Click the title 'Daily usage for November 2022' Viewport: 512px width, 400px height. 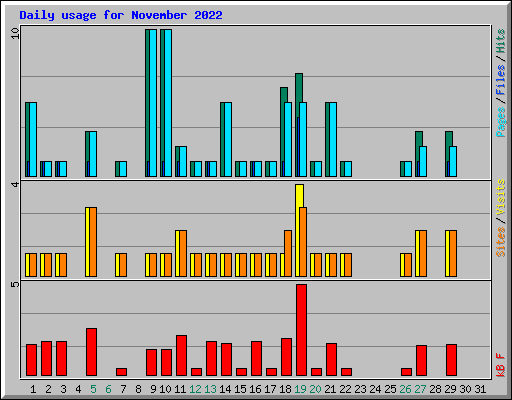(x=121, y=15)
